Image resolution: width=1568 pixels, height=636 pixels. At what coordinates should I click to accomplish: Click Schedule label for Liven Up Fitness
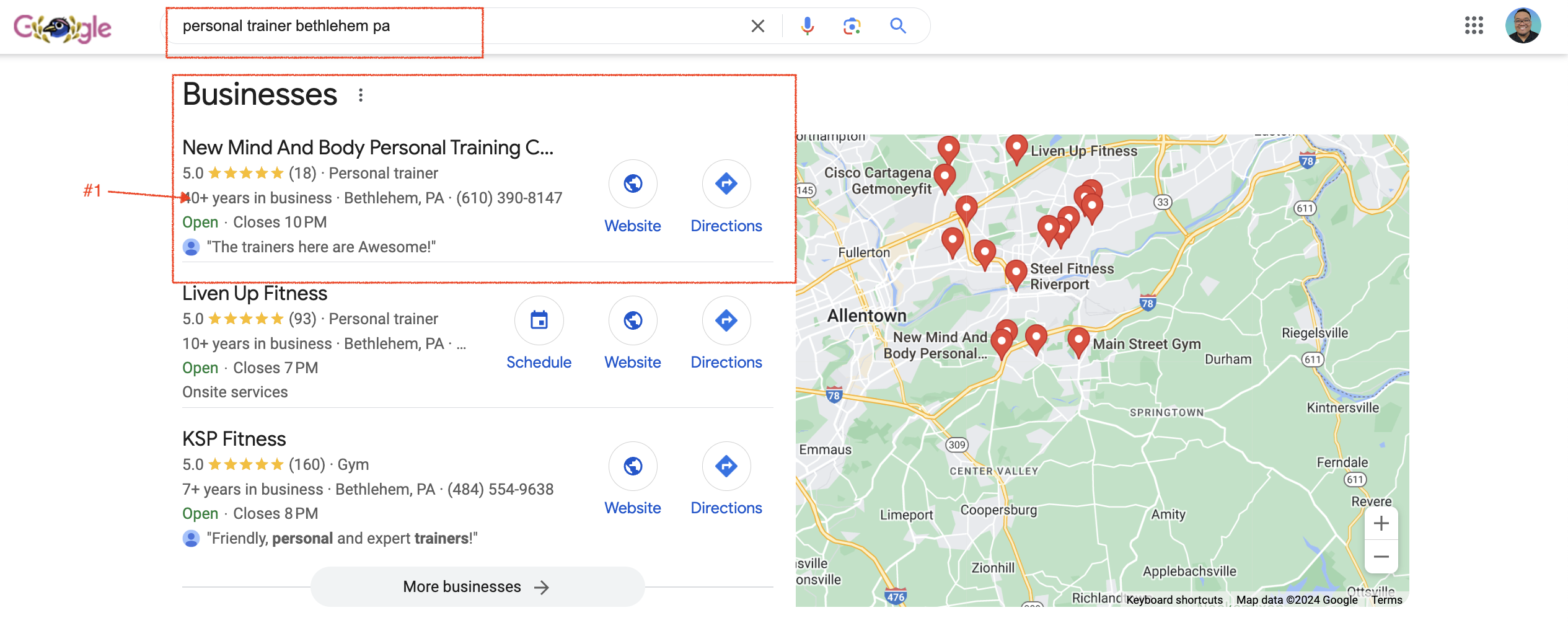[539, 362]
